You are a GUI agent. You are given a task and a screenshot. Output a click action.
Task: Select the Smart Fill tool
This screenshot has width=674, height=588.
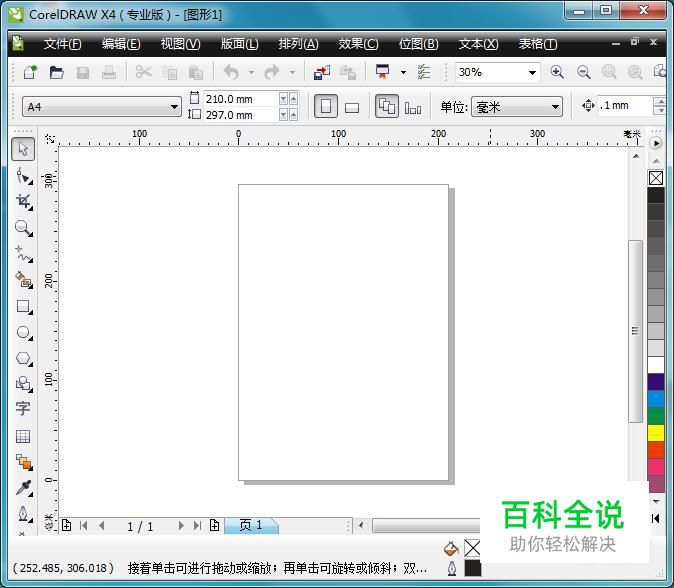[24, 280]
